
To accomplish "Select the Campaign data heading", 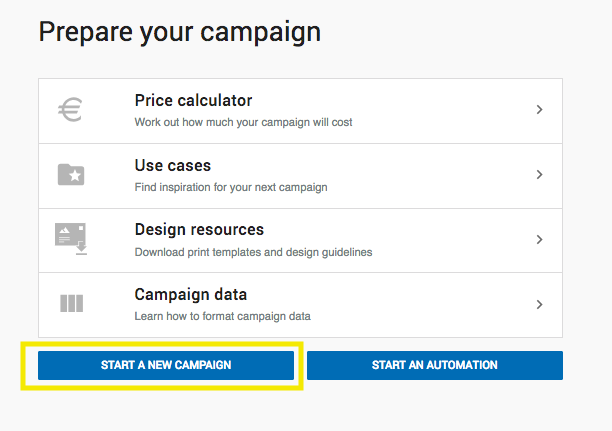I will point(190,295).
